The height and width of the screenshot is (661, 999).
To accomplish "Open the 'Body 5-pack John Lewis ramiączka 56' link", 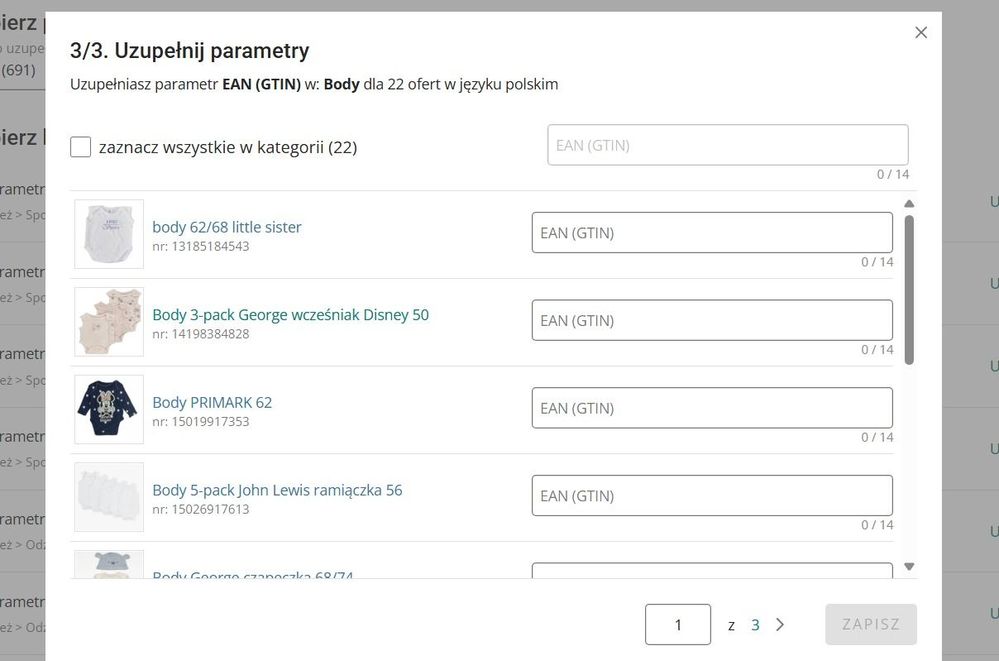I will coord(277,490).
